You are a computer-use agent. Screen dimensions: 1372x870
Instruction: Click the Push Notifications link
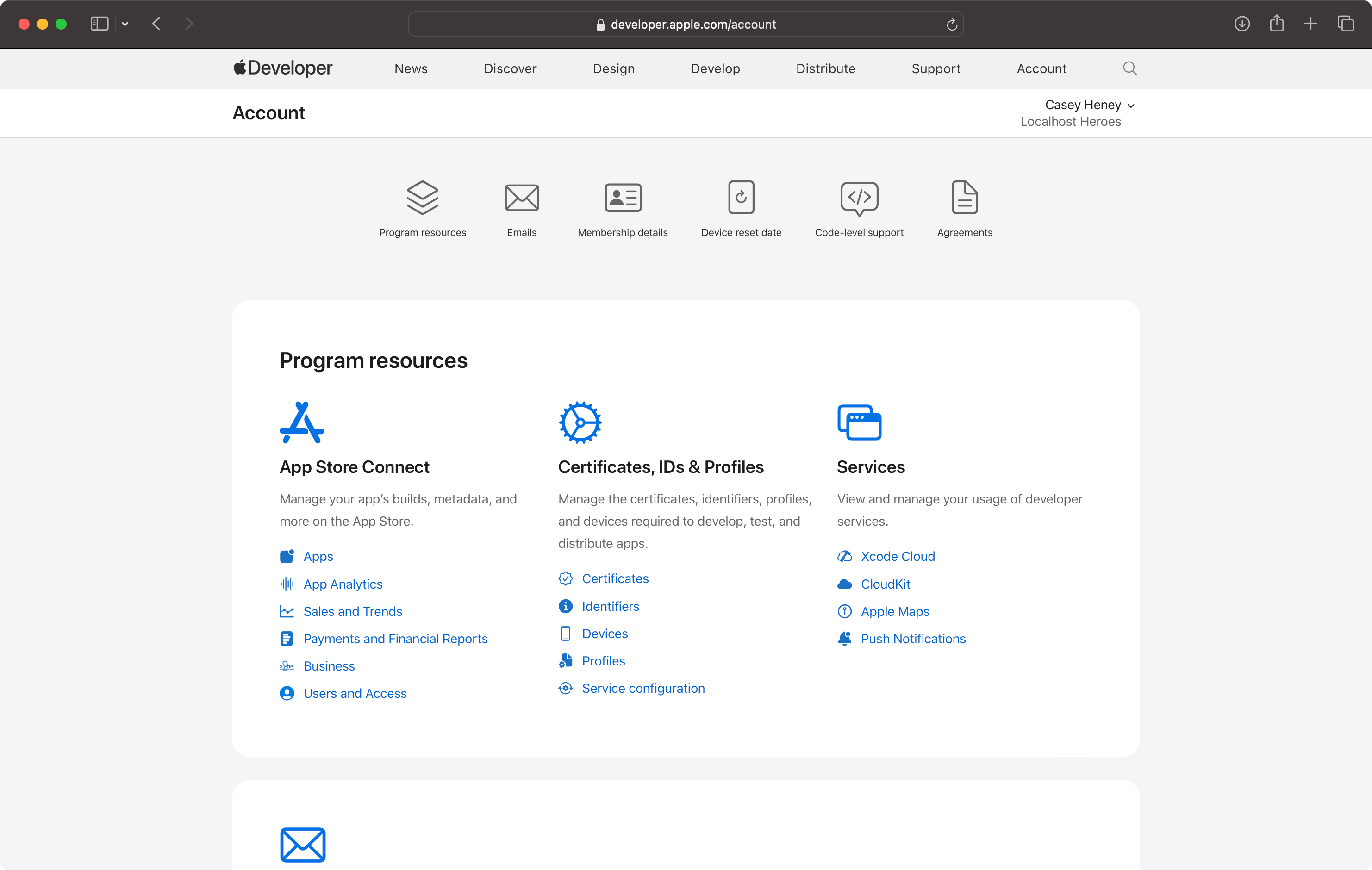click(x=913, y=638)
